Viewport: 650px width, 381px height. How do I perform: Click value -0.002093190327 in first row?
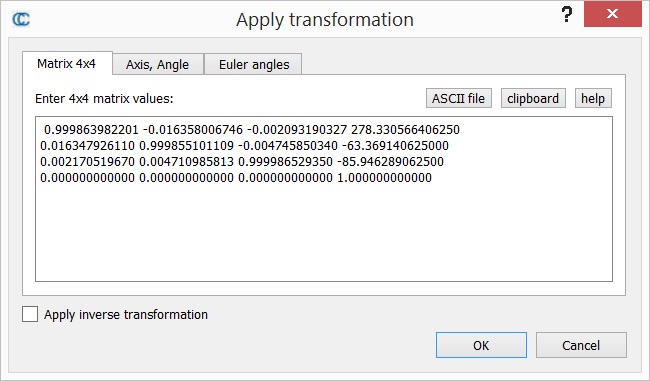[x=297, y=130]
